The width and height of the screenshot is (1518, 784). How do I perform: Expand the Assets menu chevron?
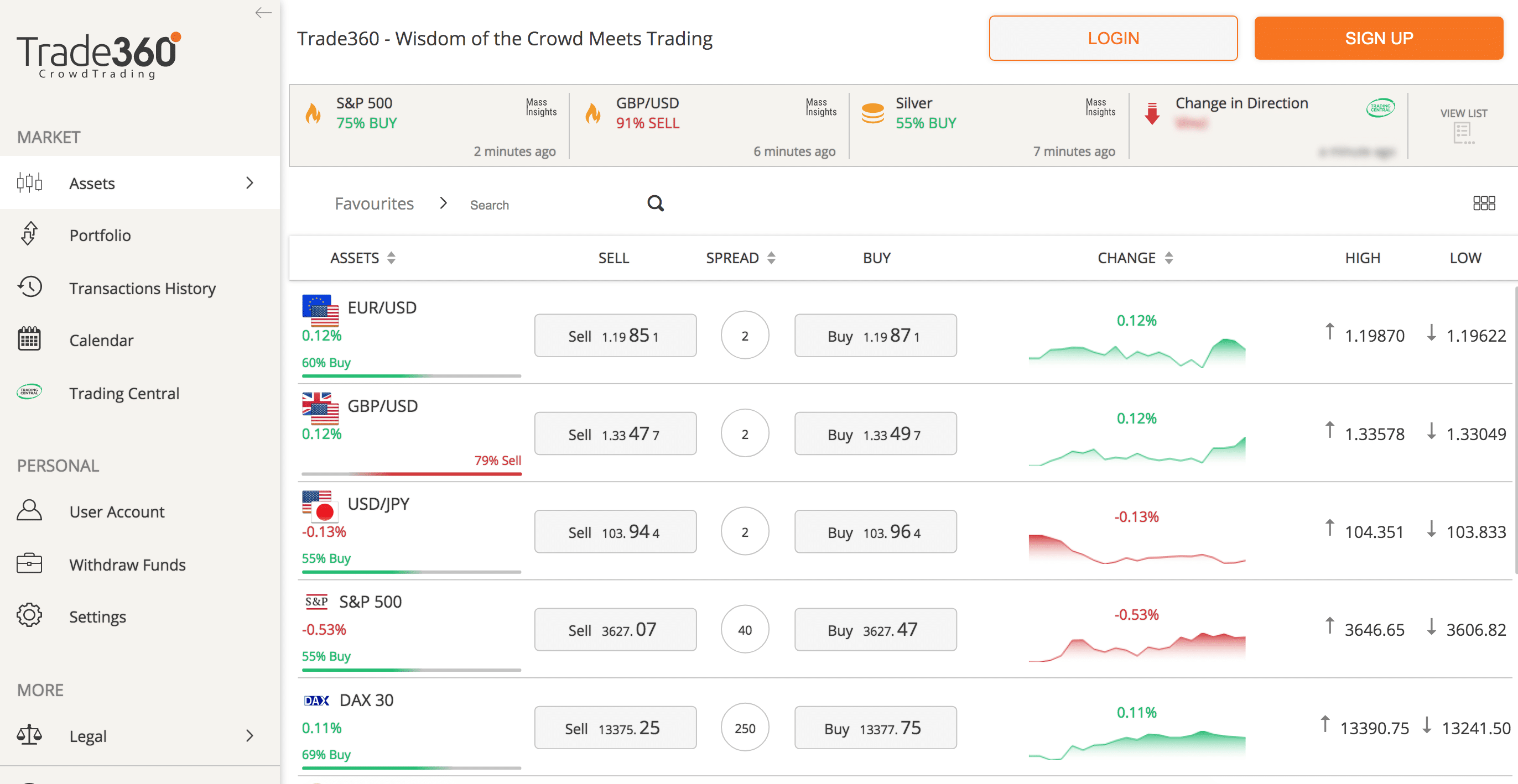250,183
